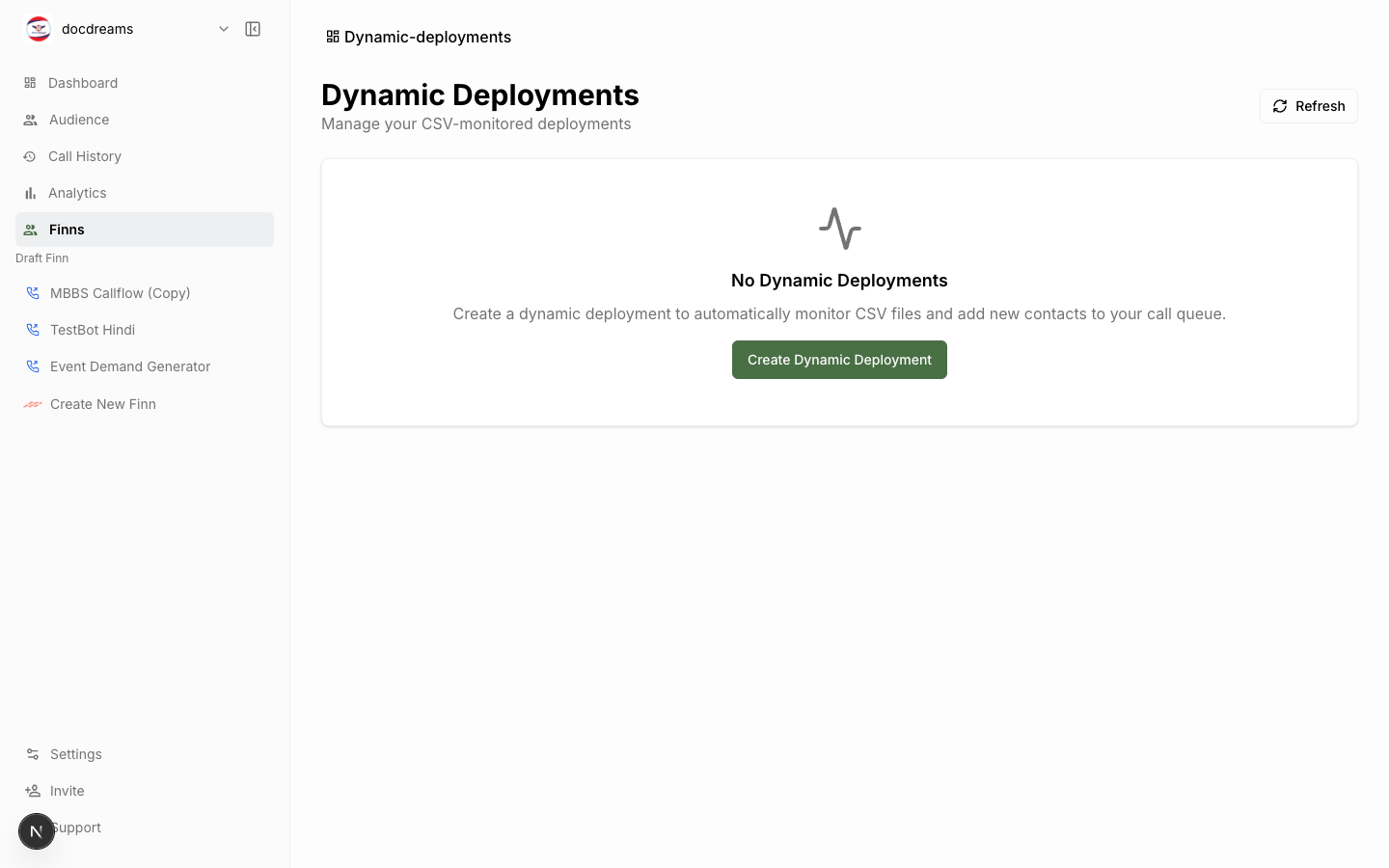The image size is (1389, 868).
Task: Click the circular arrows icon in Refresh
Action: (x=1280, y=106)
